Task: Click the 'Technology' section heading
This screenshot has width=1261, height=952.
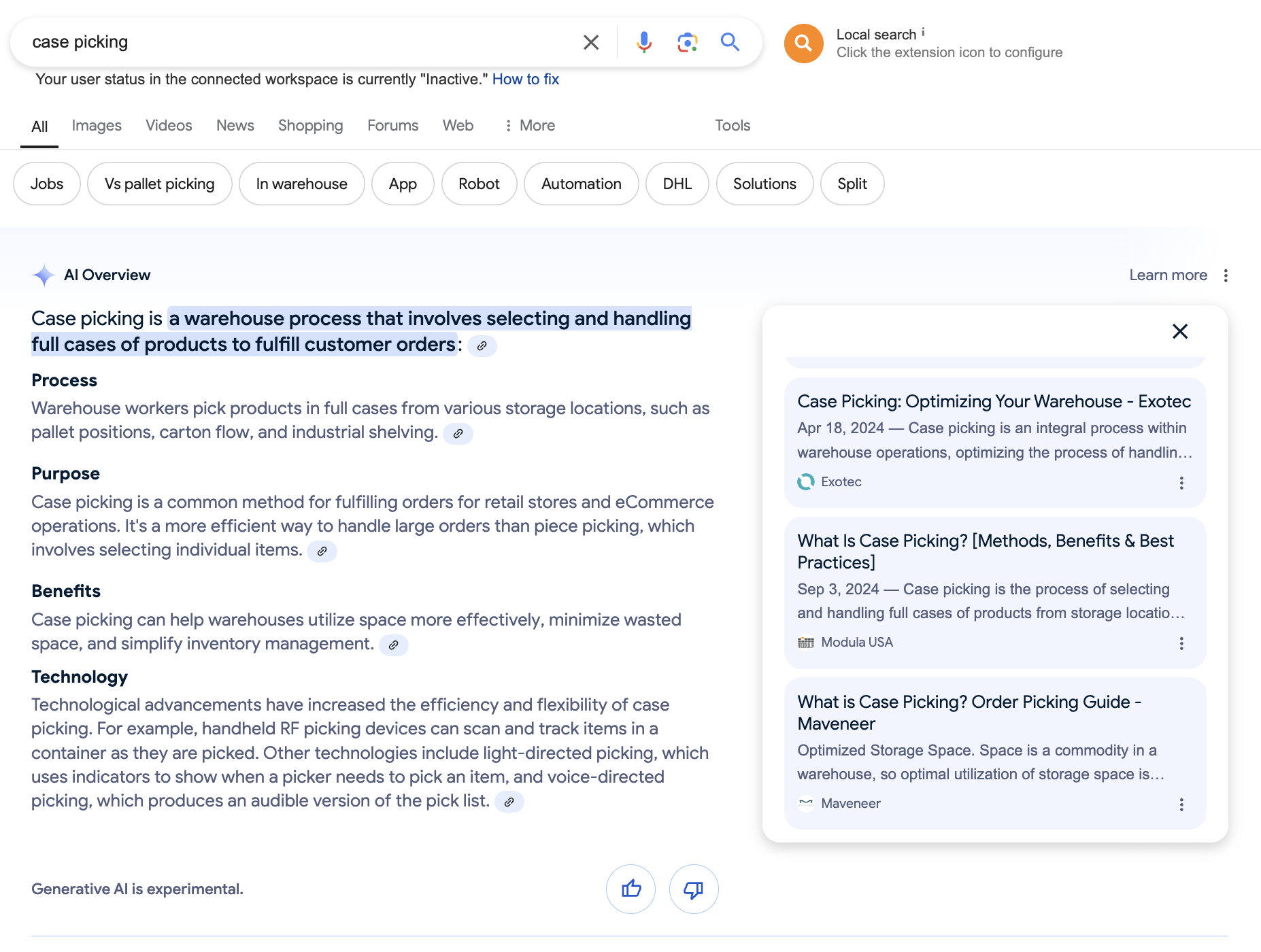Action: pos(80,677)
